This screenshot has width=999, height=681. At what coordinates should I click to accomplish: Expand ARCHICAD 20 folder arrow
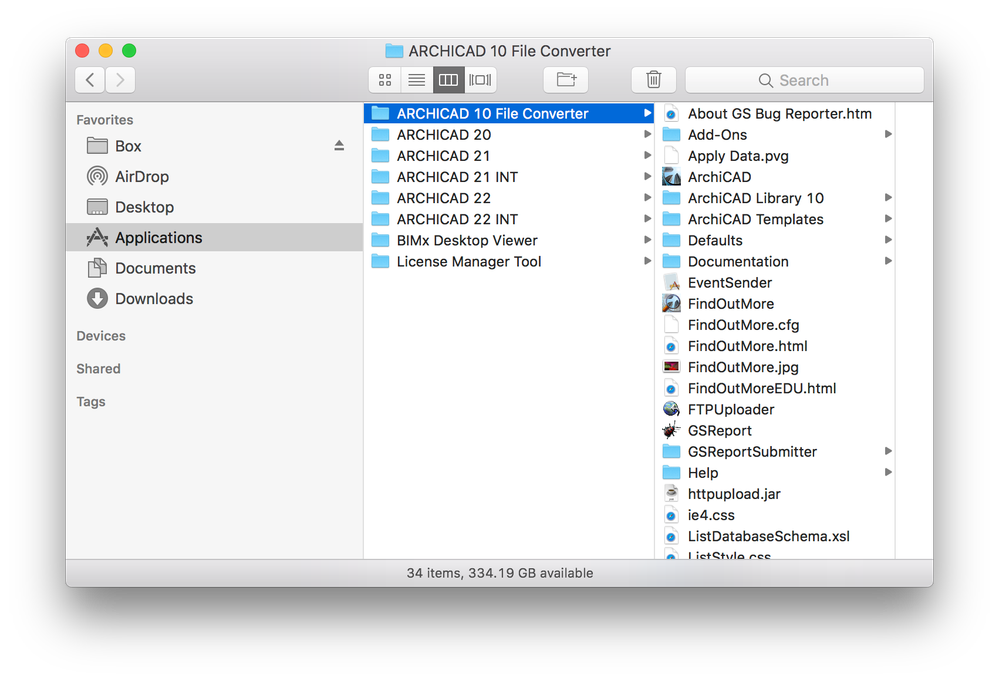(x=647, y=134)
